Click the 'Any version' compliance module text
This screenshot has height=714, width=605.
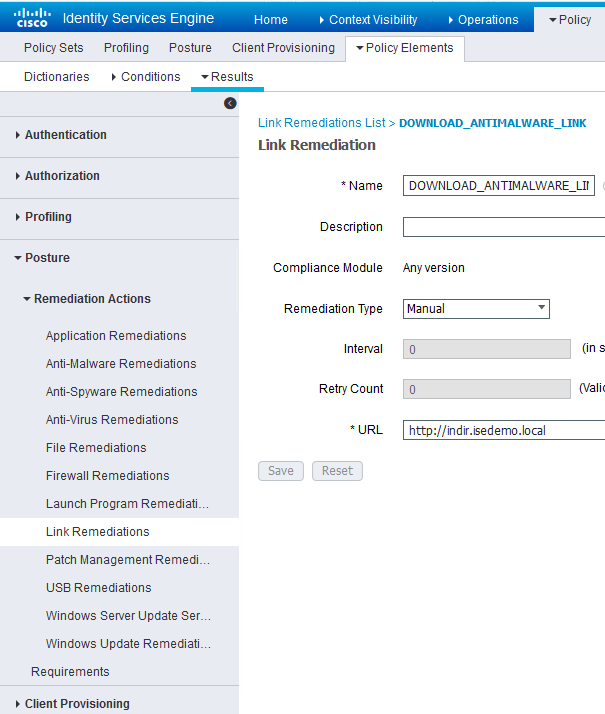434,268
